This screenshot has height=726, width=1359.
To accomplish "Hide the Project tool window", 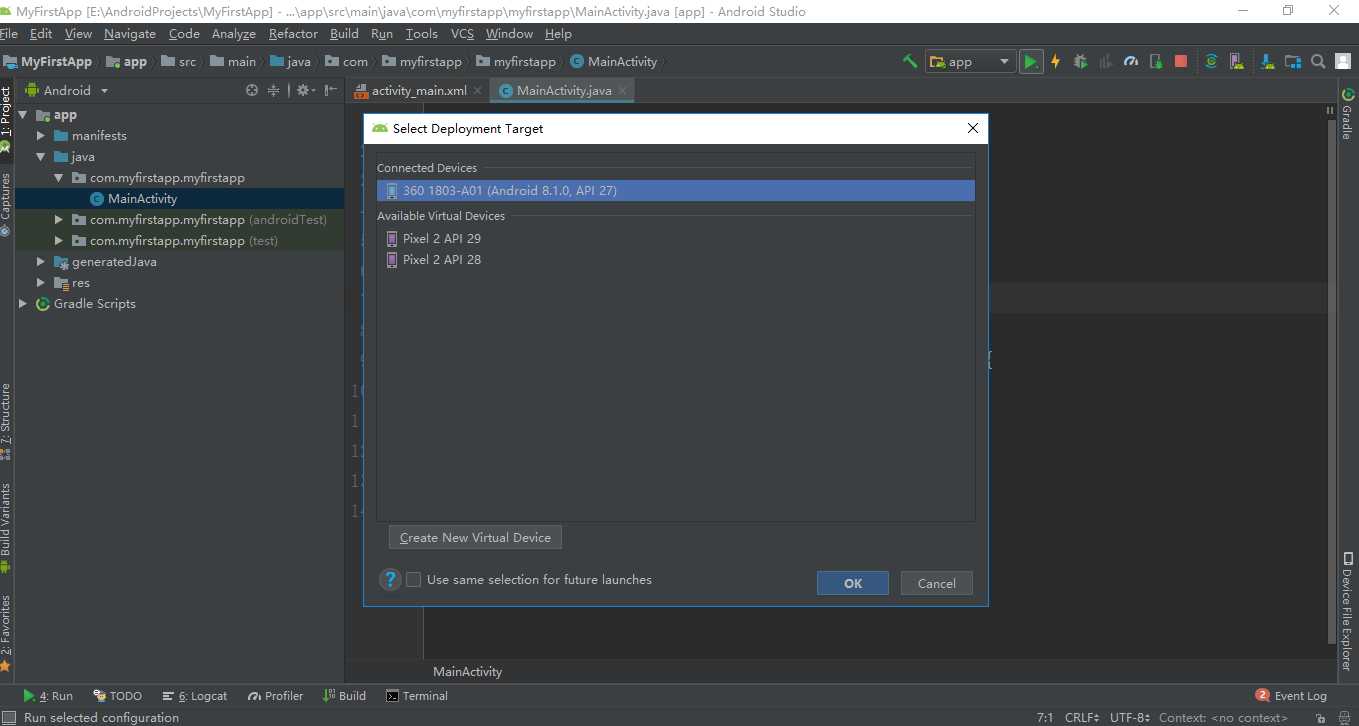I will 329,90.
